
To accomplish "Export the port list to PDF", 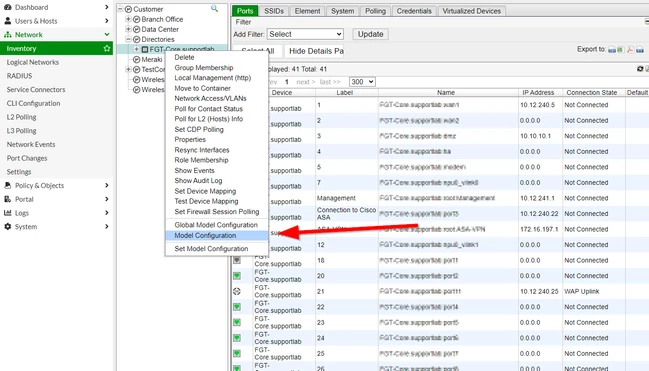I will pos(630,50).
